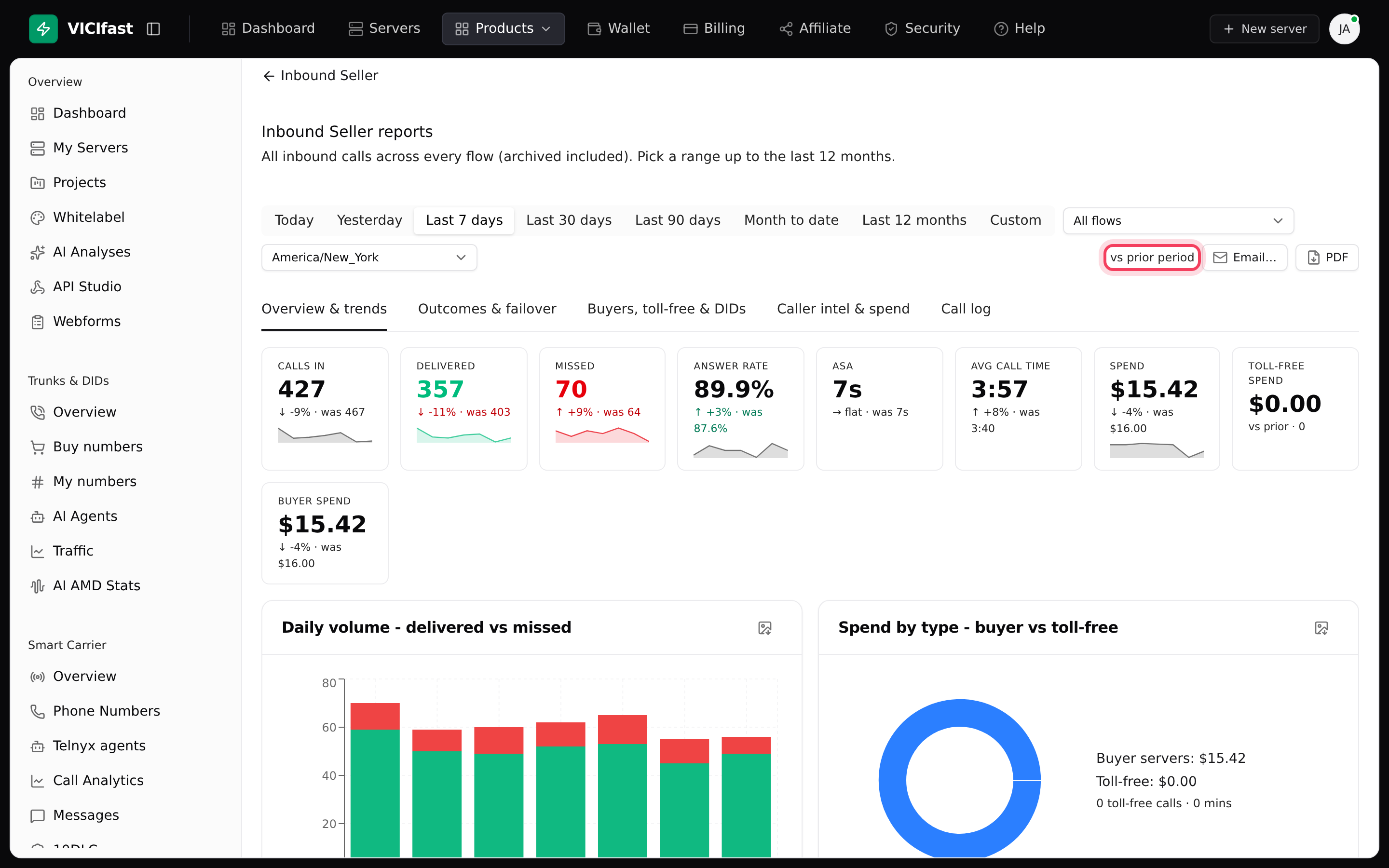
Task: Click the tallest first bar's red missed segment
Action: 375,716
